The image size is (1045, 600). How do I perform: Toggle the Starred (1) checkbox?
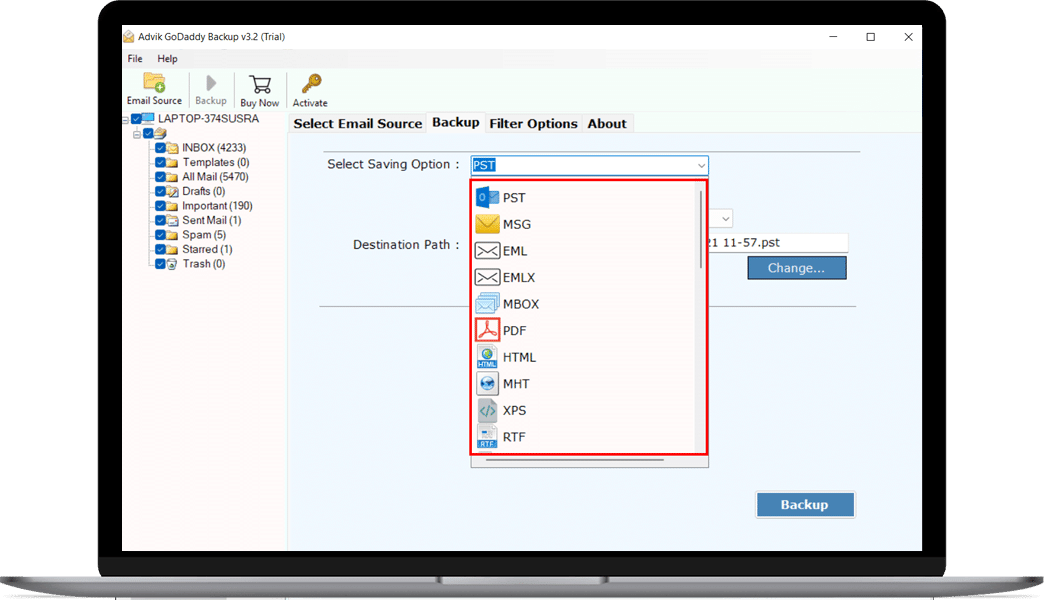click(x=161, y=249)
